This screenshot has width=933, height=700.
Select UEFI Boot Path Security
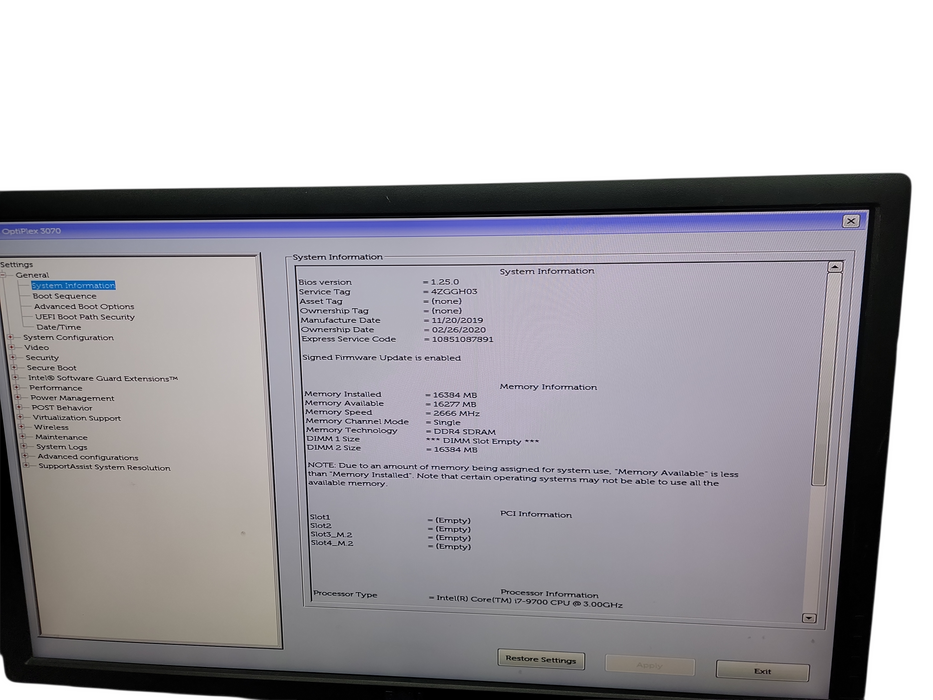click(x=84, y=317)
